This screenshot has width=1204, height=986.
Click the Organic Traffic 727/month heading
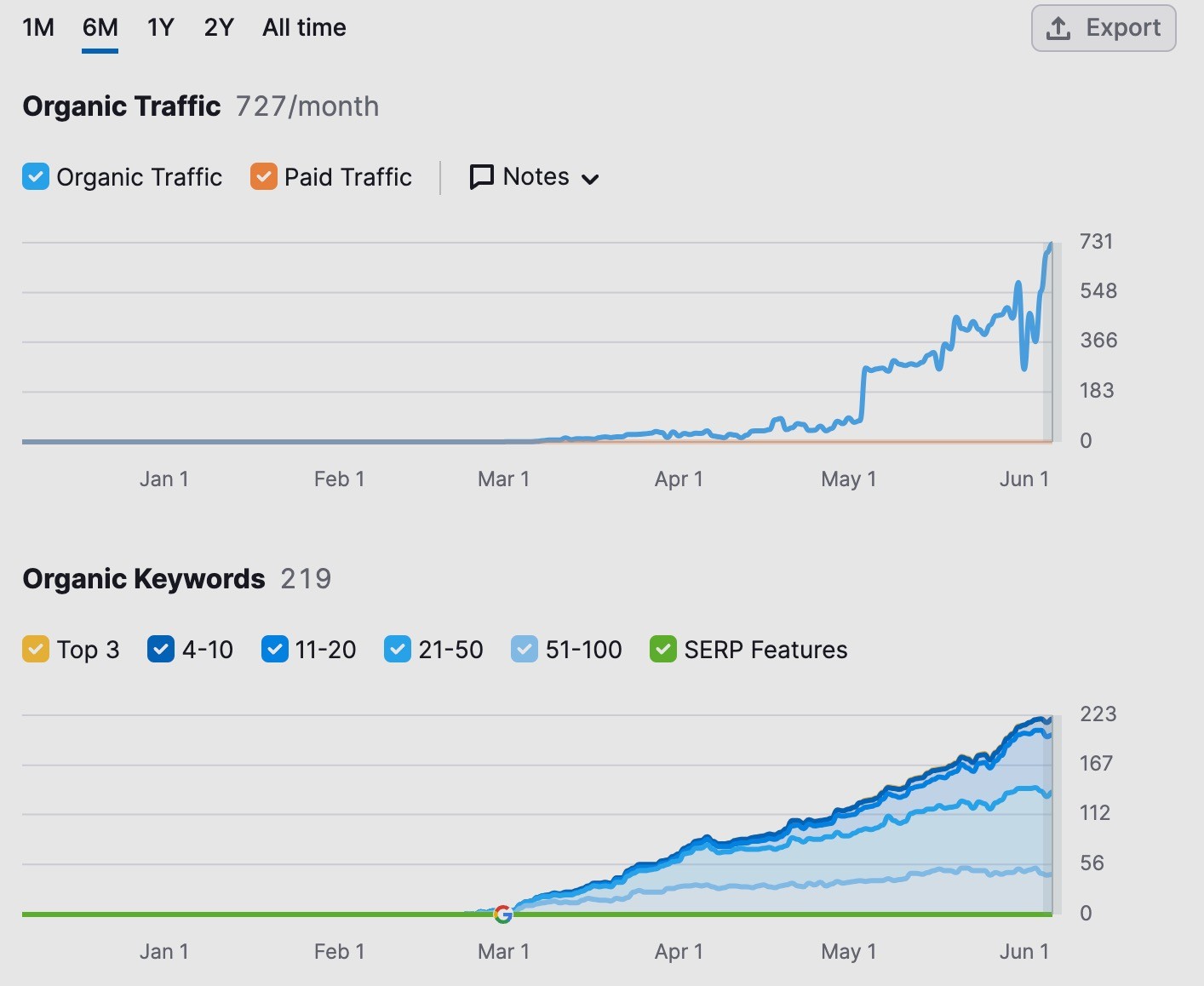tap(201, 106)
